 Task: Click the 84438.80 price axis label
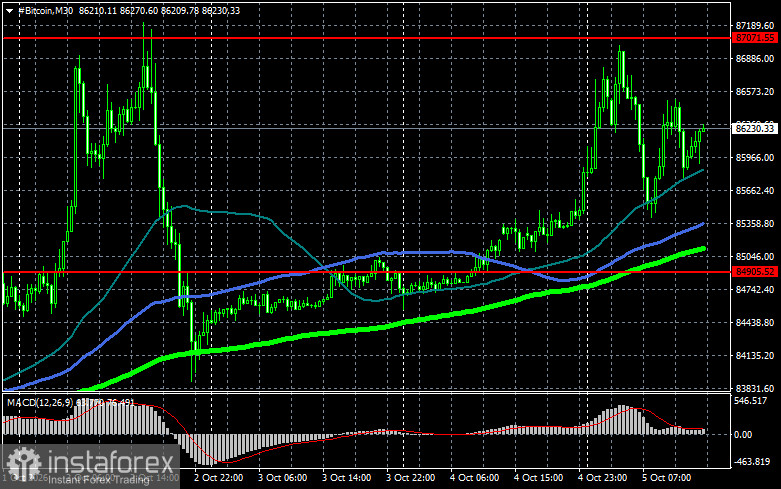[755, 323]
